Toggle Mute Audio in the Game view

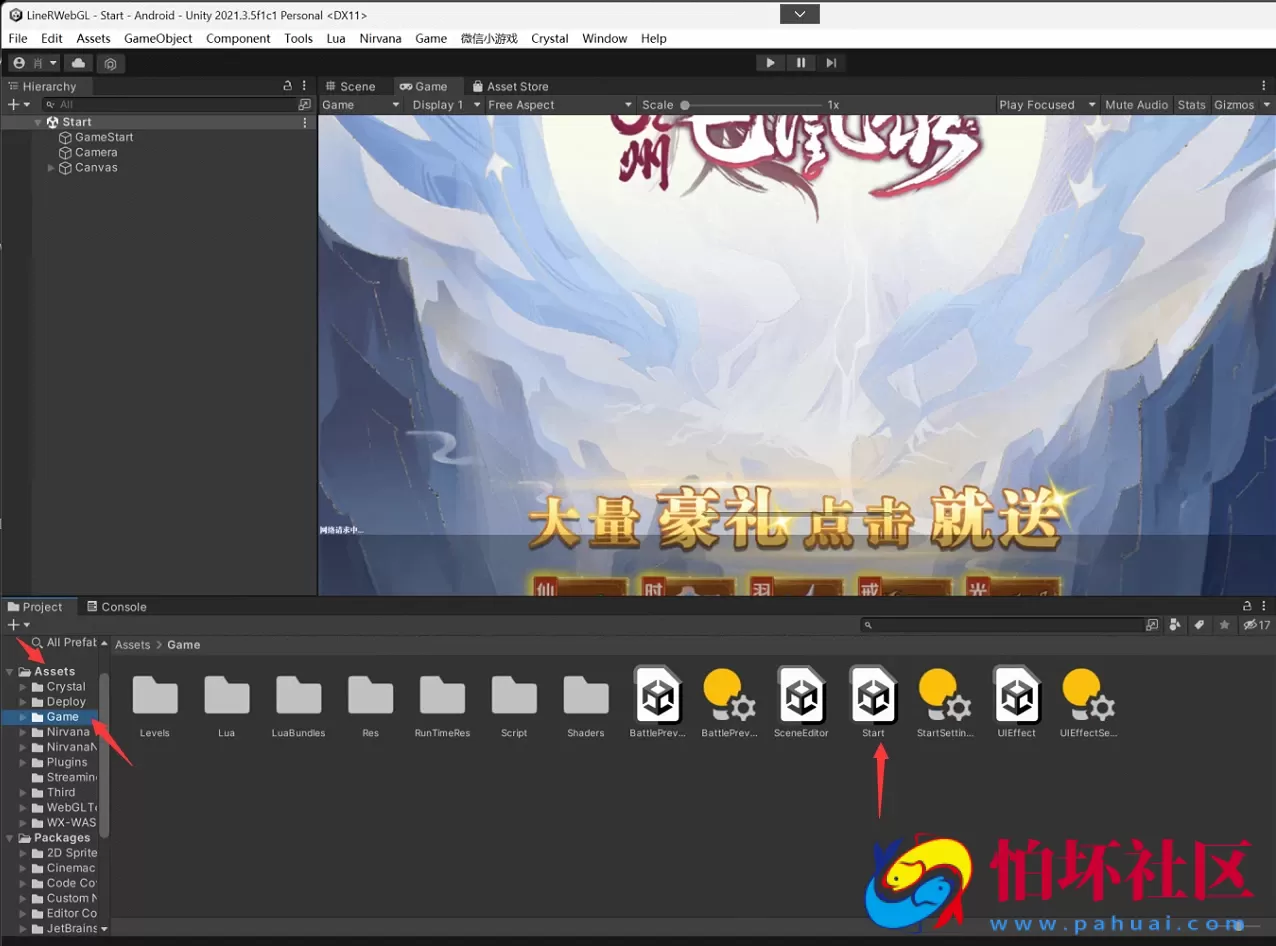click(1136, 104)
